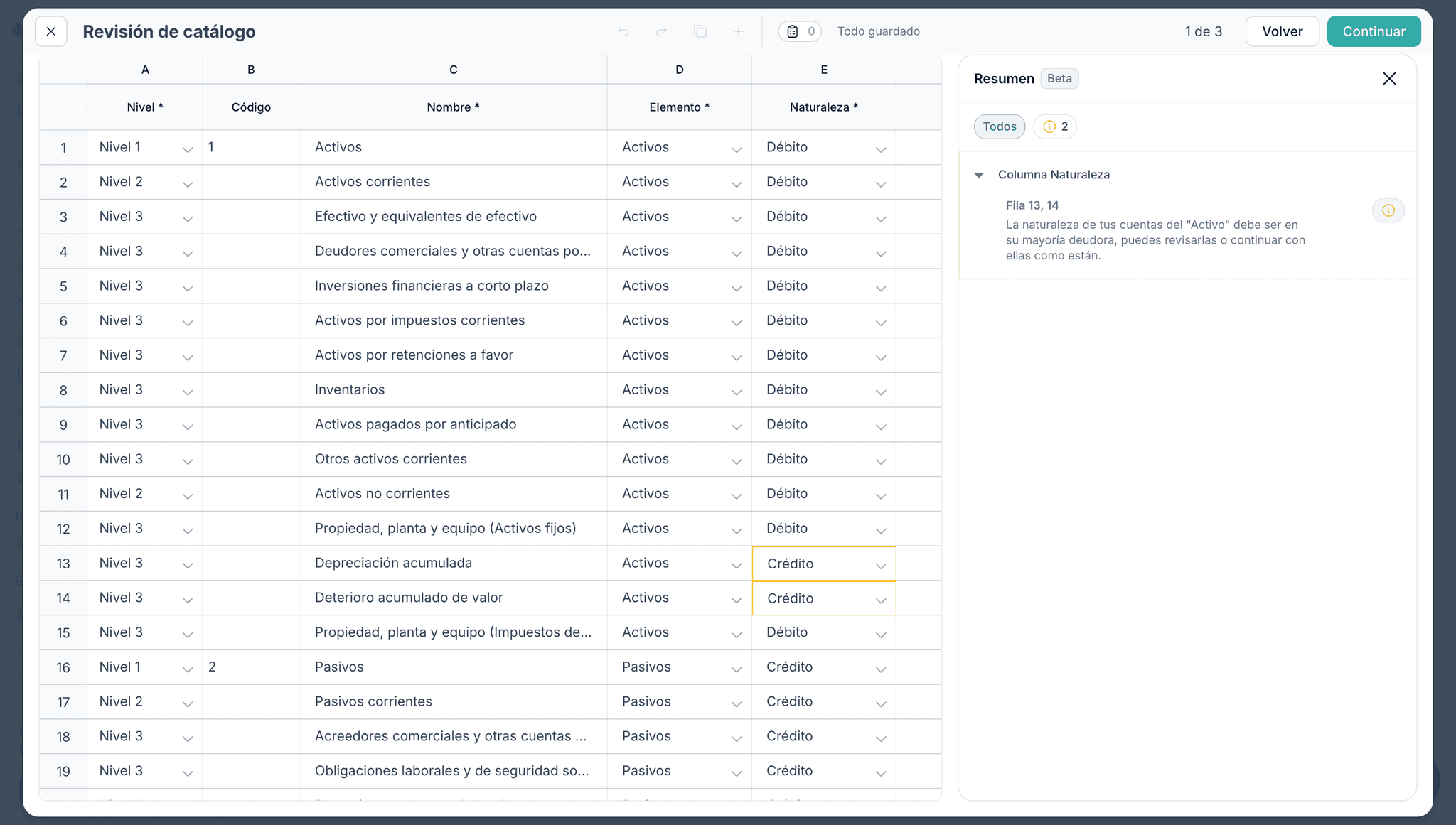Click the warning icon for Fila 13, 14
The height and width of the screenshot is (825, 1456).
click(x=1388, y=210)
